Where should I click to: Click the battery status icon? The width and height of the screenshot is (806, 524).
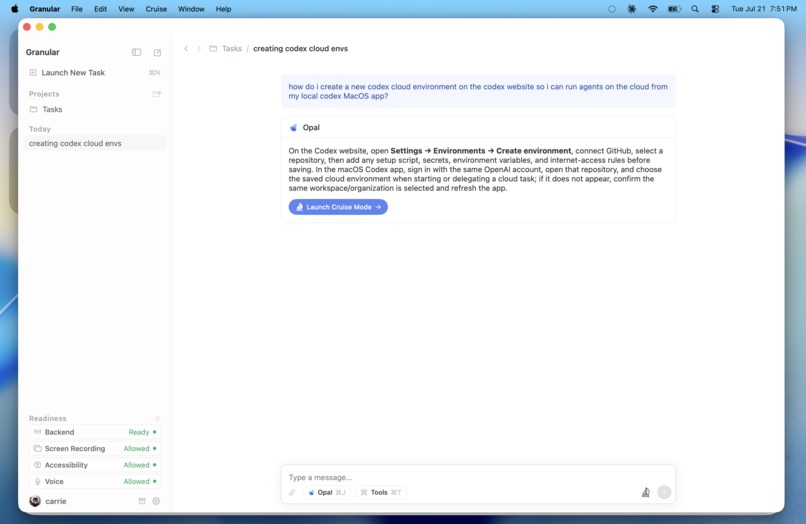674,9
